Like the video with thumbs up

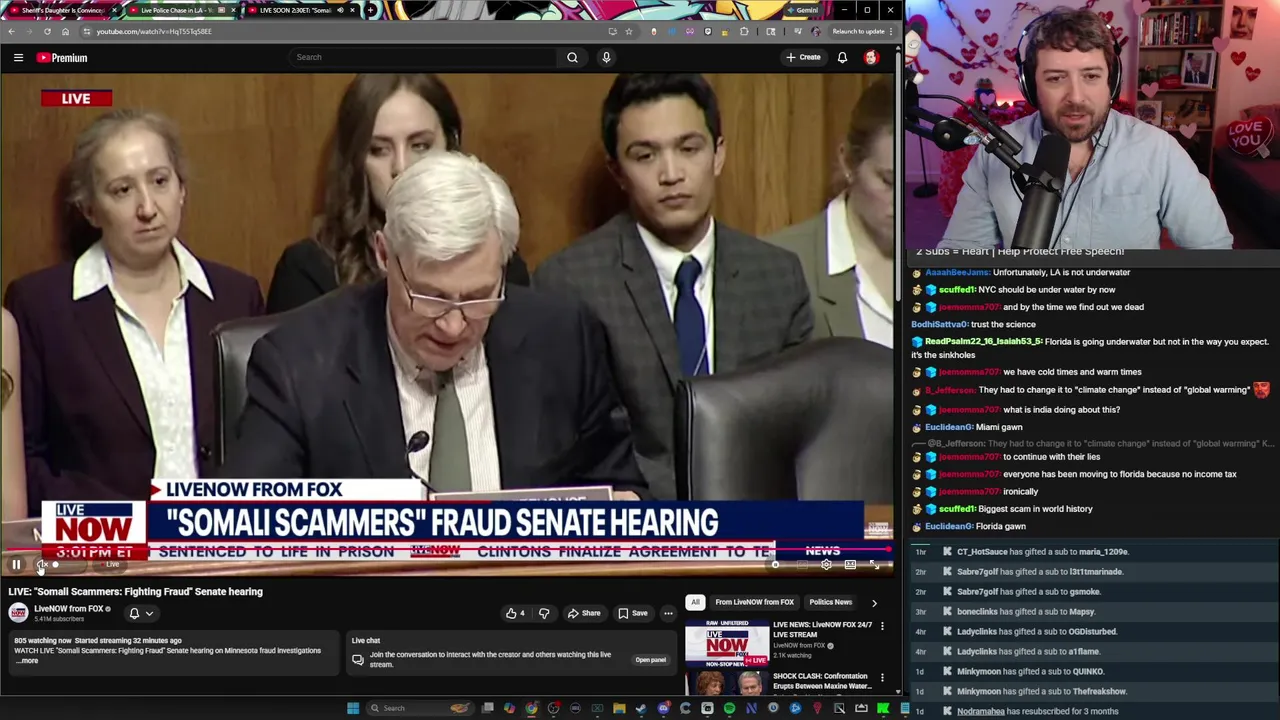click(515, 613)
